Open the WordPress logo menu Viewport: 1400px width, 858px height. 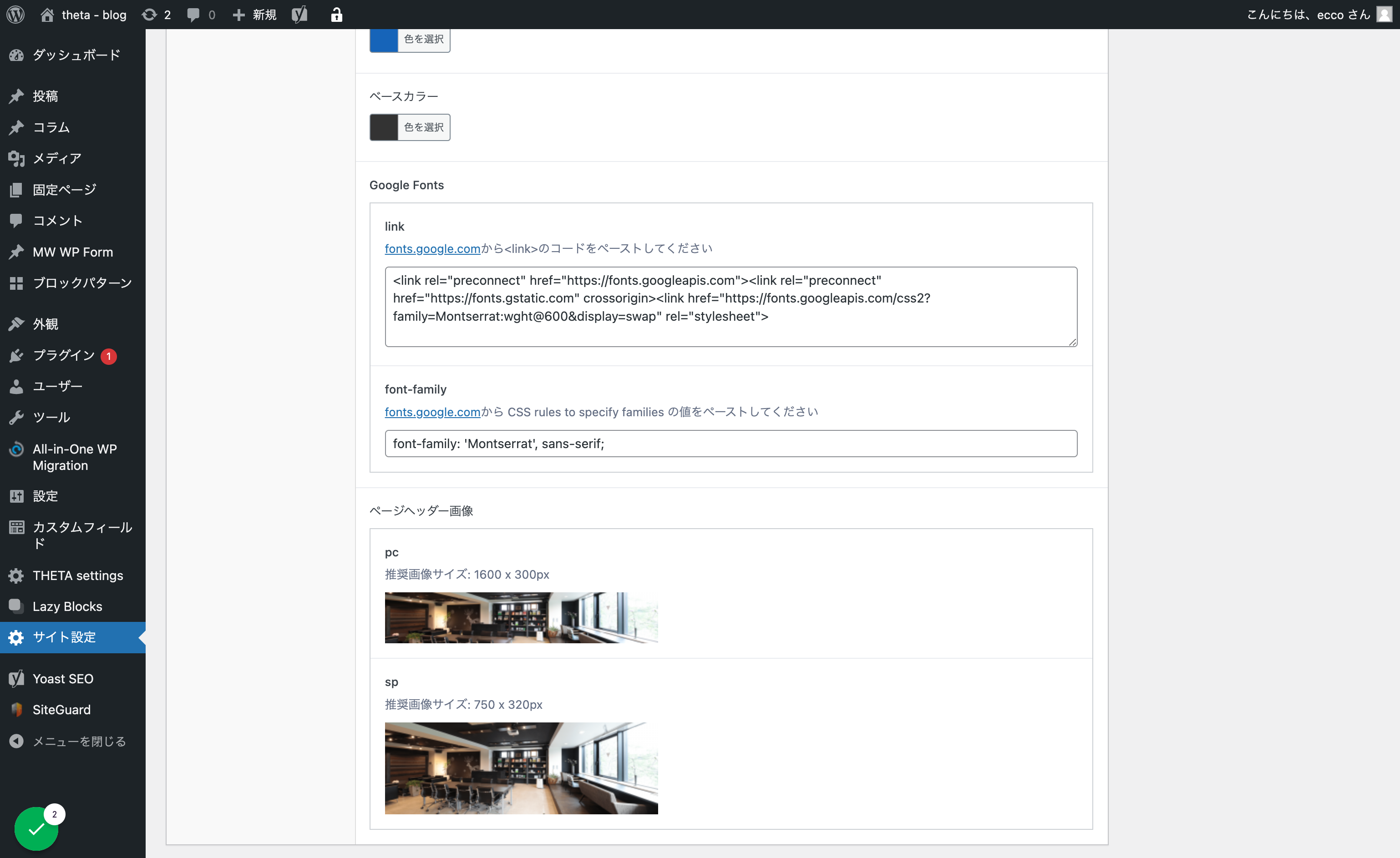[x=15, y=15]
